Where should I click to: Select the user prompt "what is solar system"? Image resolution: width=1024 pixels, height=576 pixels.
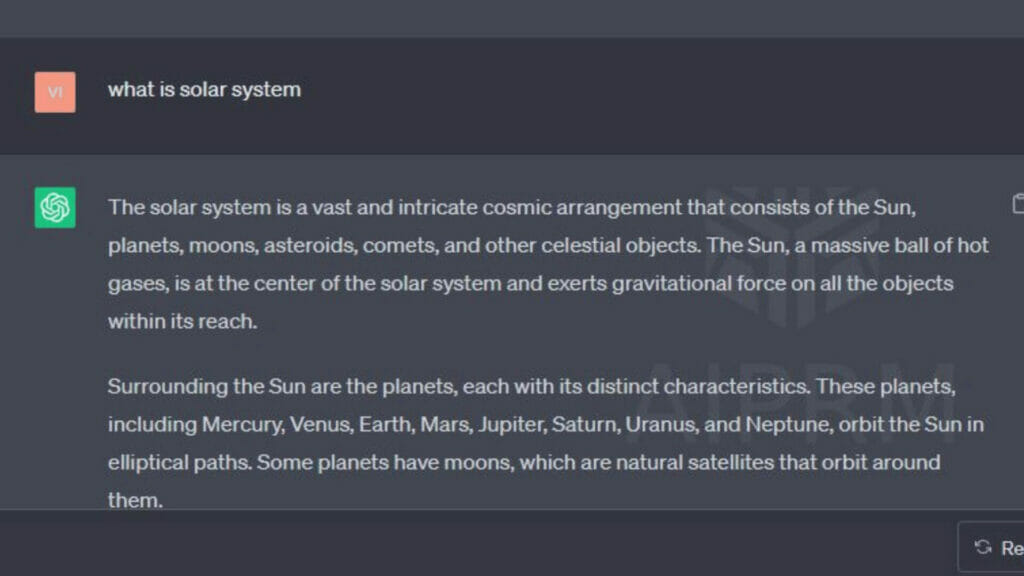click(x=204, y=89)
